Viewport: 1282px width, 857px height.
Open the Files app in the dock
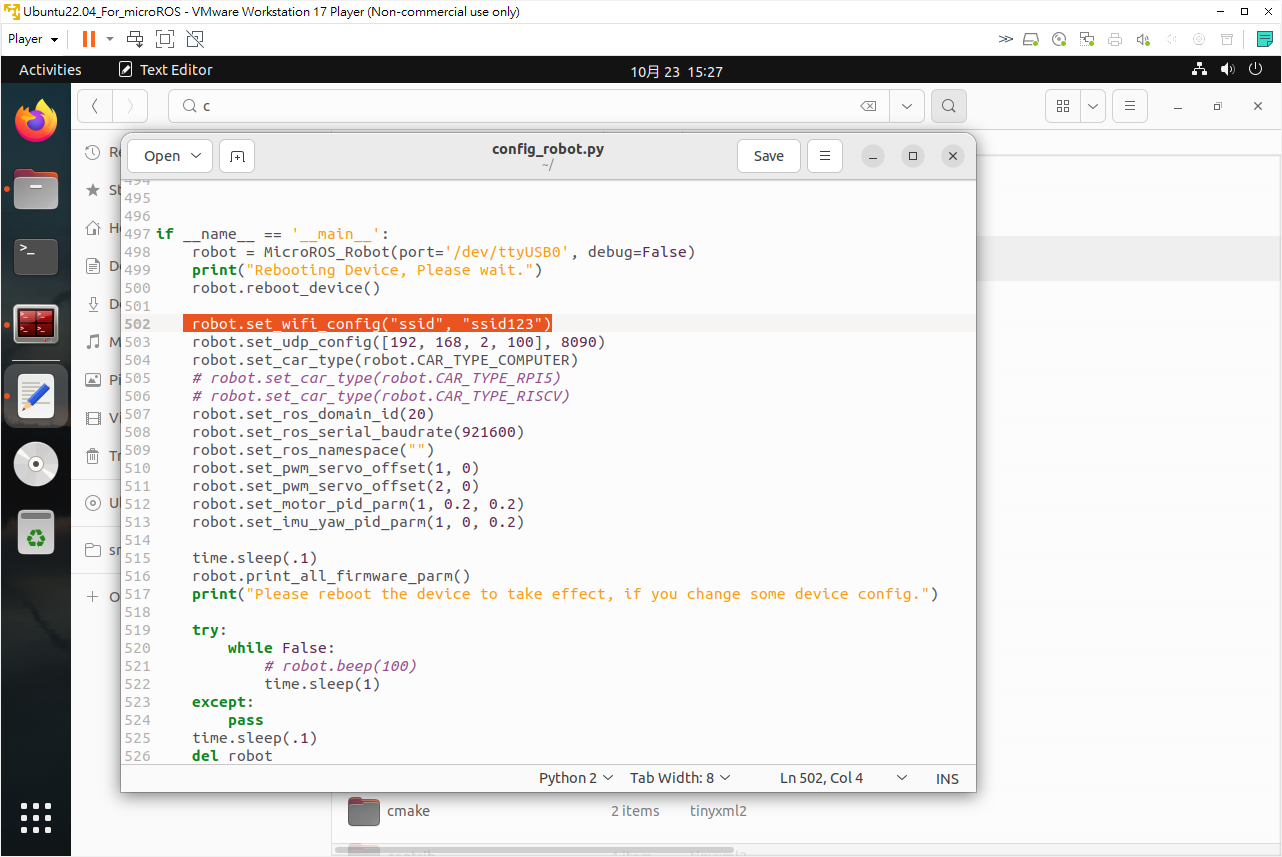pyautogui.click(x=36, y=189)
